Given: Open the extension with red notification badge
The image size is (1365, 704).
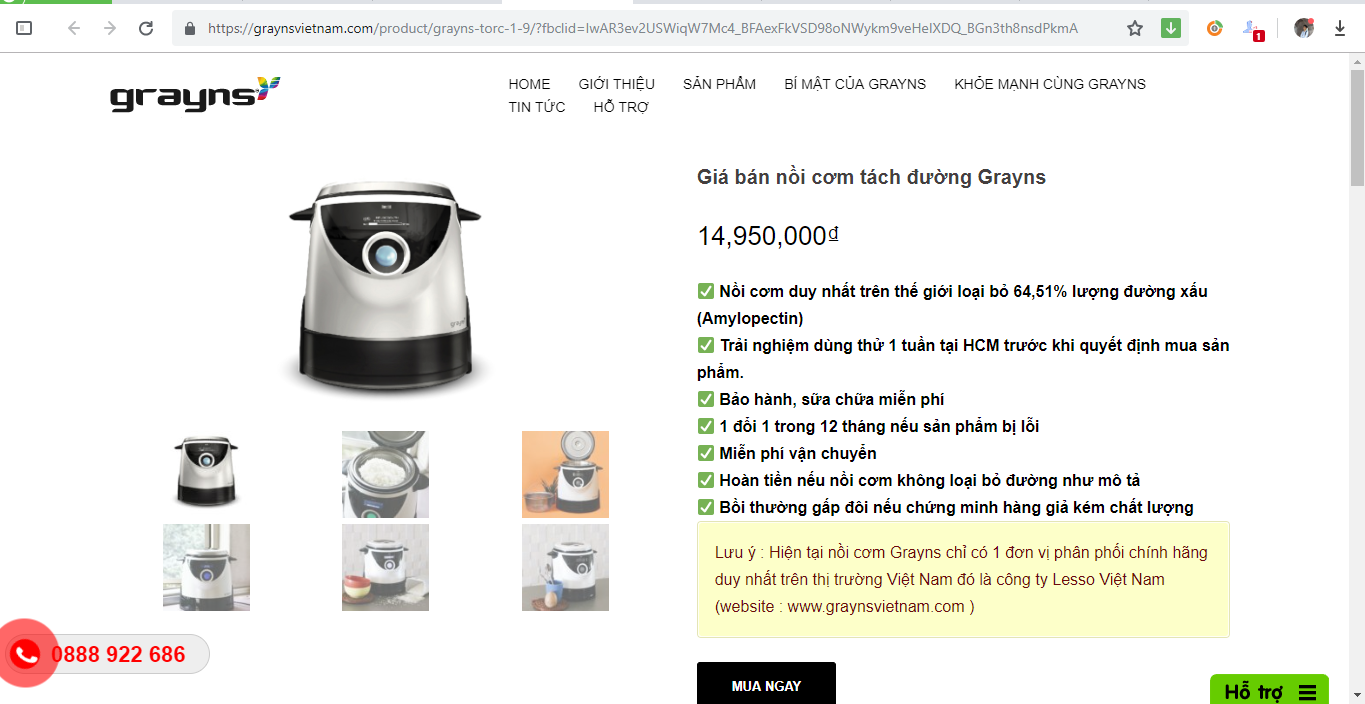Looking at the screenshot, I should pos(1253,29).
